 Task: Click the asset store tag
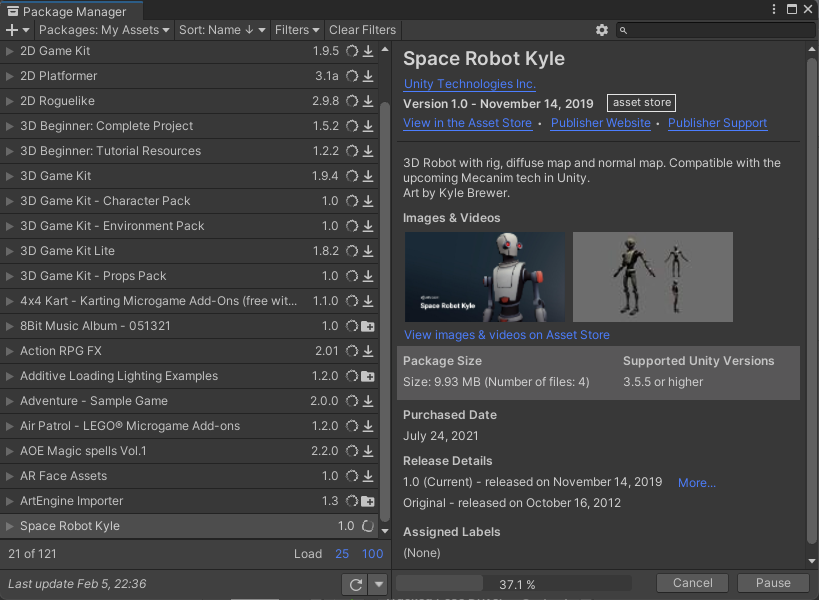coord(641,103)
